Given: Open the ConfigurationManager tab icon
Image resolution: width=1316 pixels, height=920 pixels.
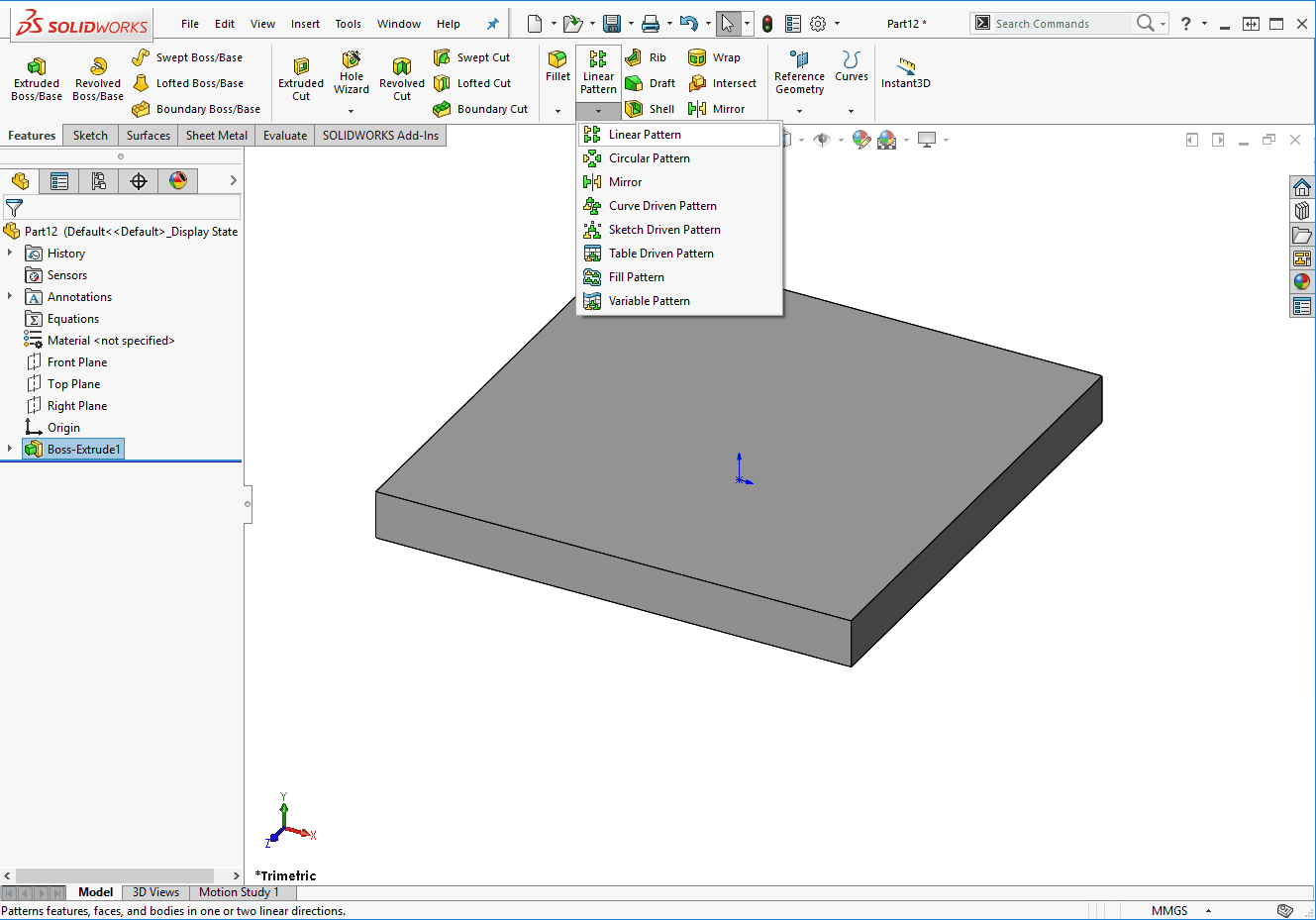Looking at the screenshot, I should [x=99, y=181].
